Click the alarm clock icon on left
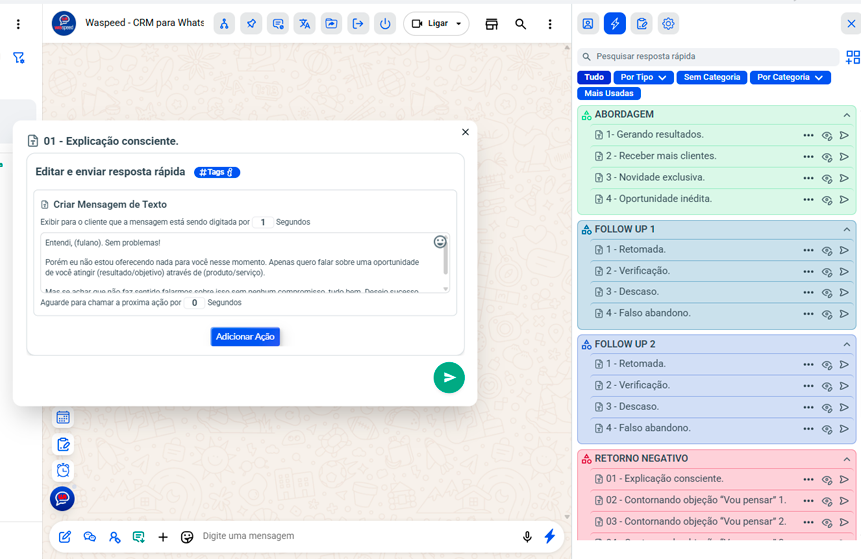 click(63, 470)
